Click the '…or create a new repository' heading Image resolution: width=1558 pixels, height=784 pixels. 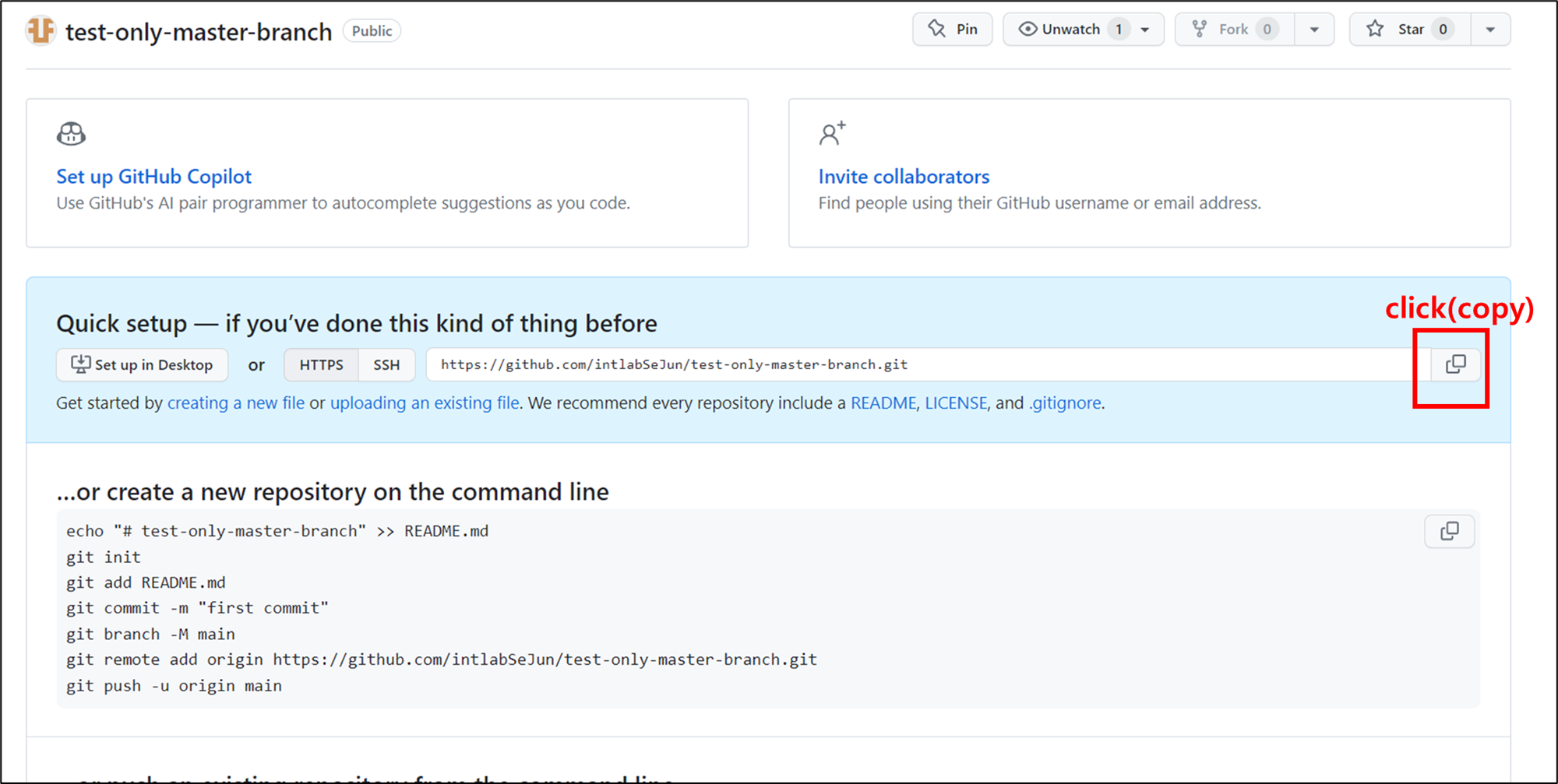(333, 492)
